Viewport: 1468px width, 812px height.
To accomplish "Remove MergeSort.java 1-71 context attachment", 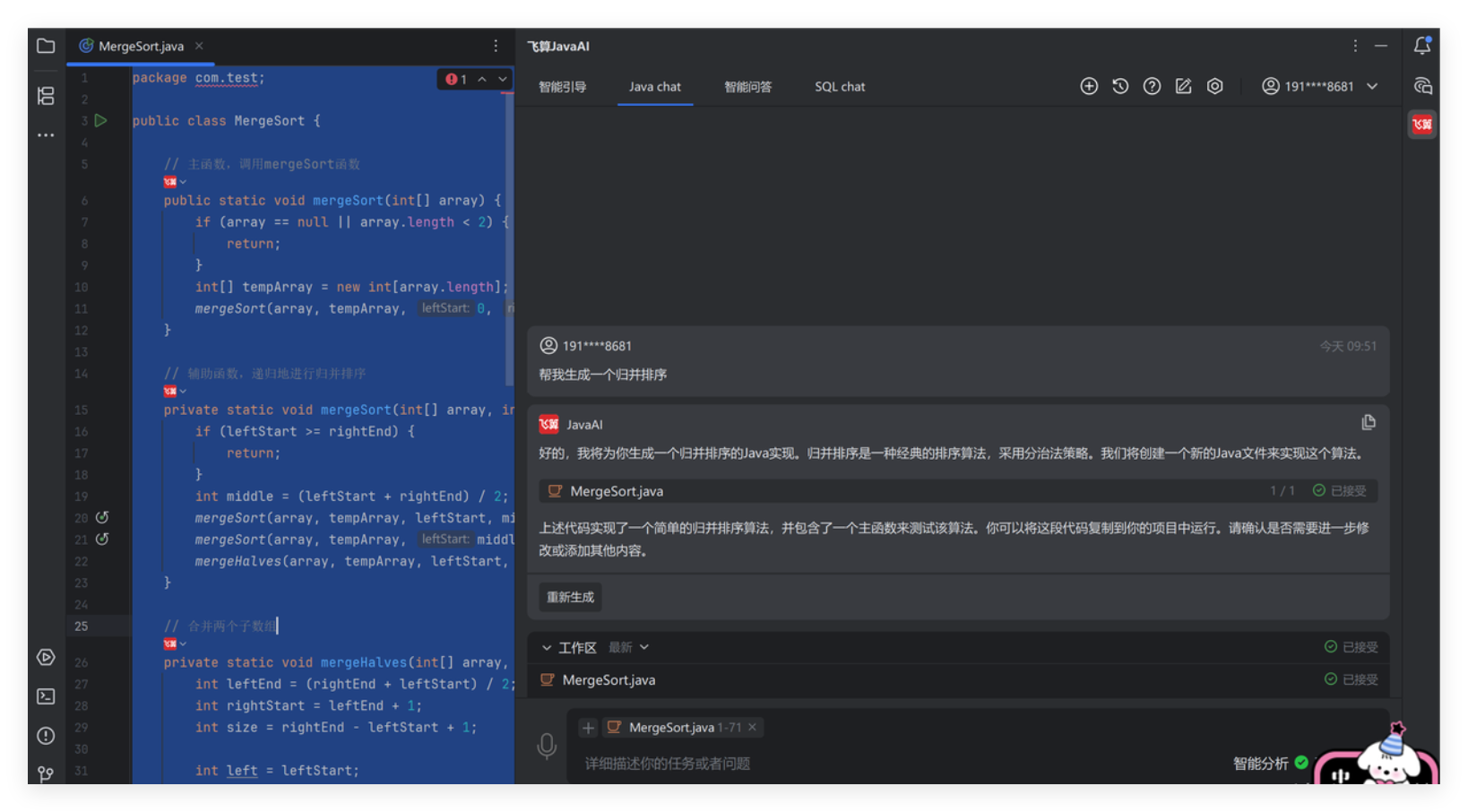I will [x=753, y=727].
